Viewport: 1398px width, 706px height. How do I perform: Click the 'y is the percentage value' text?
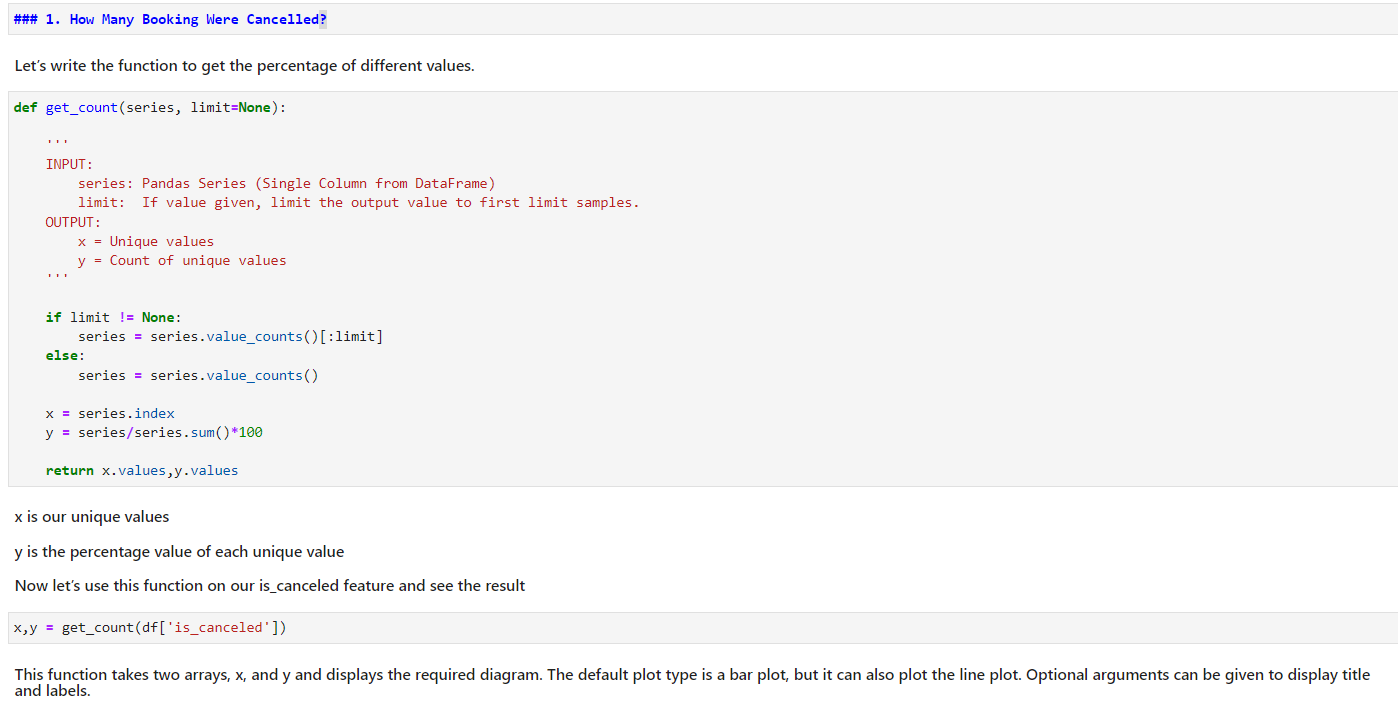(x=179, y=552)
